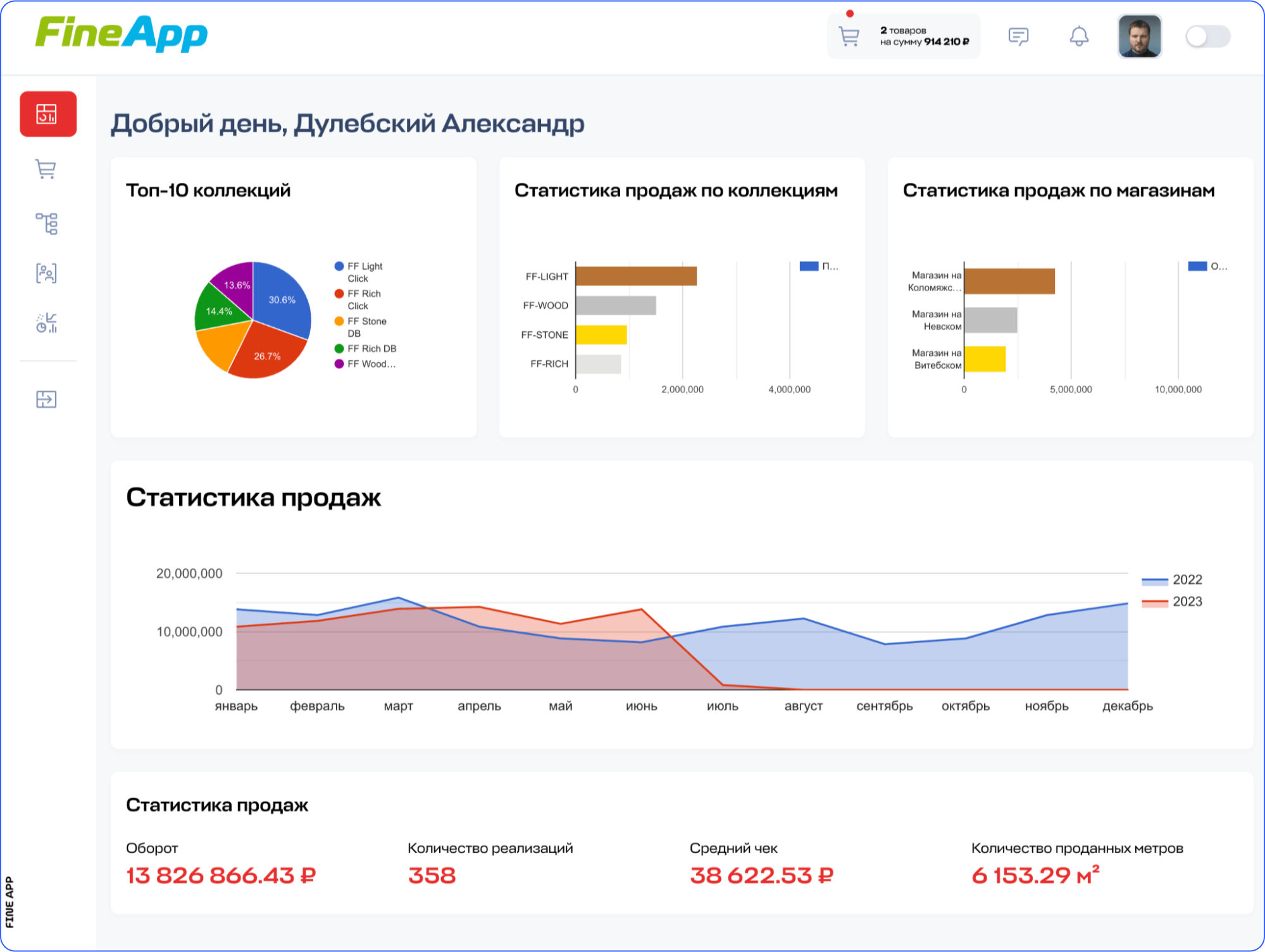Screen dimensions: 1265x952
Task: Toggle the theme switch in header
Action: [1207, 36]
